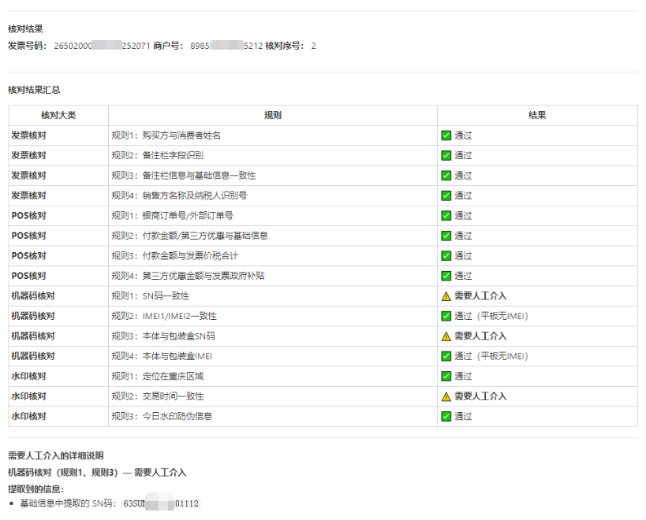Click green check for 银商订单号/外部订单号 row
This screenshot has width=646, height=520.
(x=446, y=215)
